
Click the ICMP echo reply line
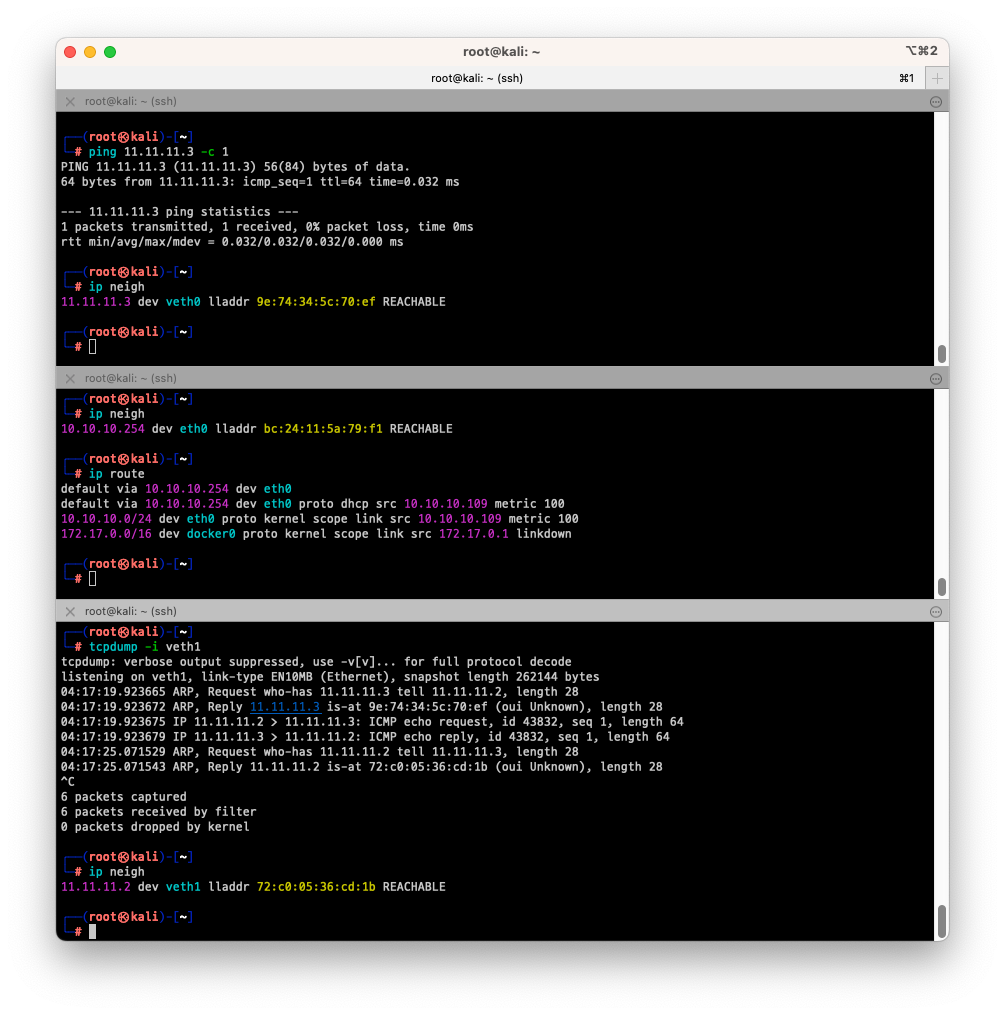tap(365, 737)
